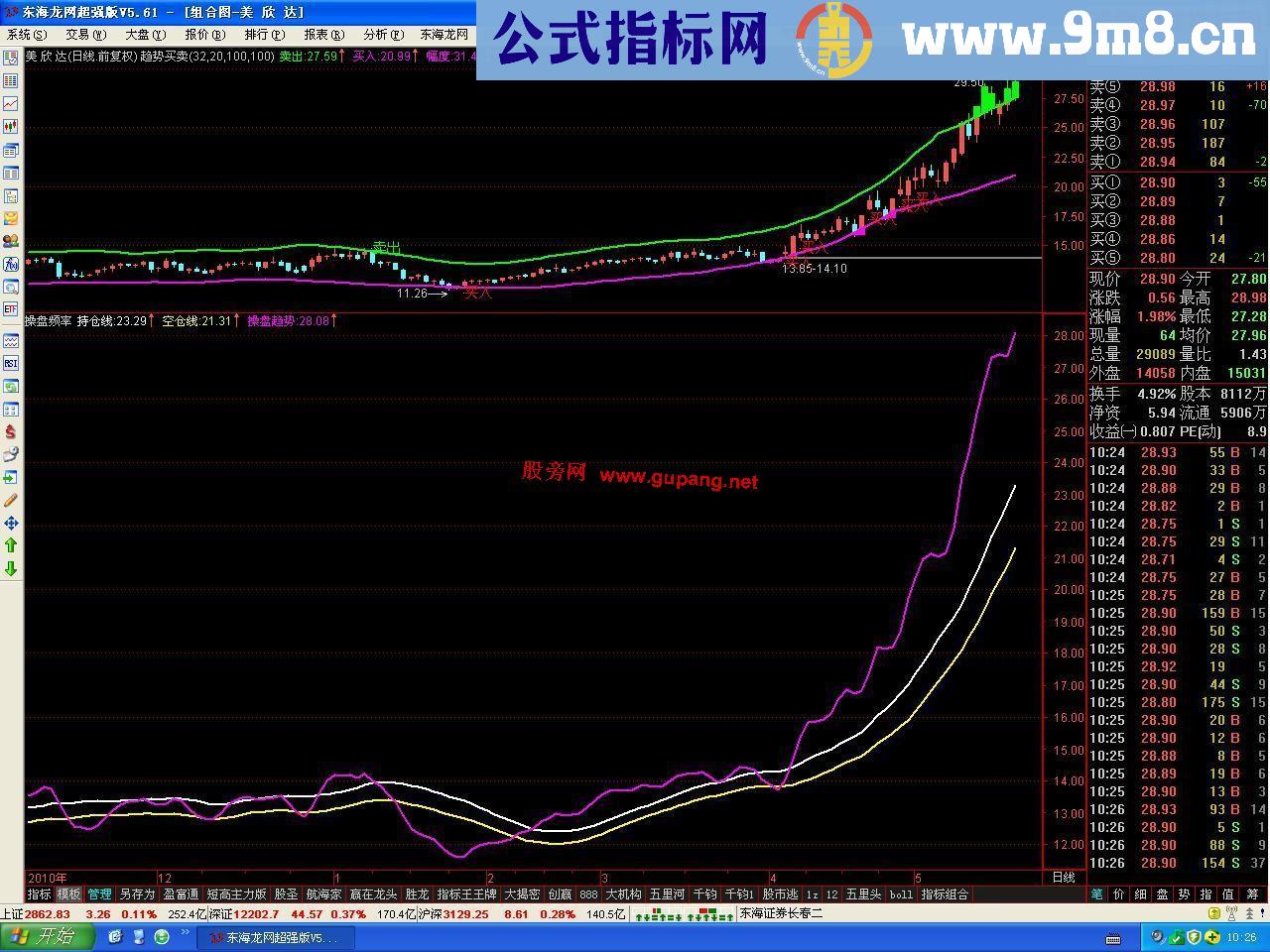Viewport: 1270px width, 952px height.
Task: Select the 模板 tab at the bottom
Action: [x=68, y=894]
